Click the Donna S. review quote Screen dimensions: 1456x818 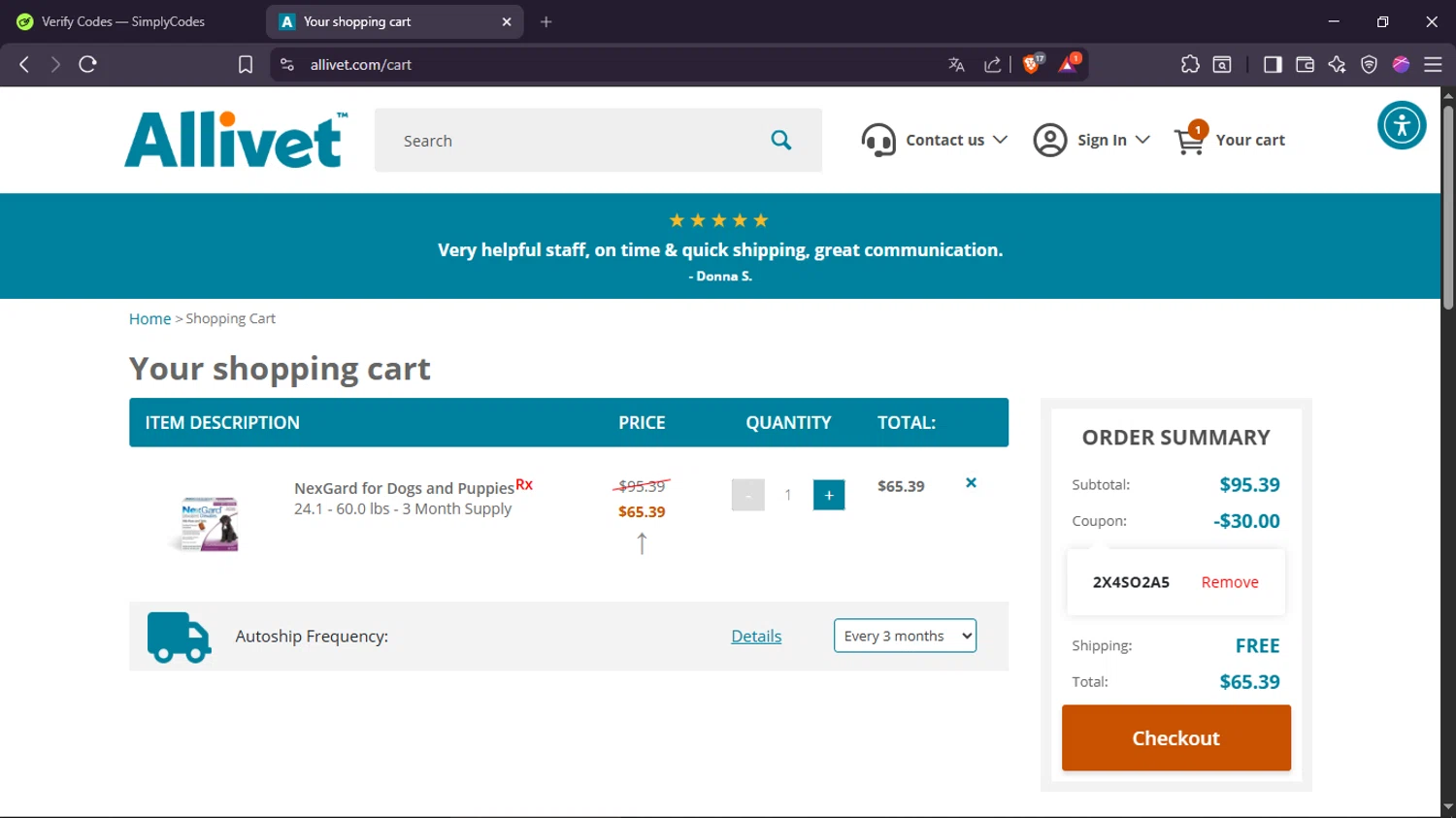720,250
